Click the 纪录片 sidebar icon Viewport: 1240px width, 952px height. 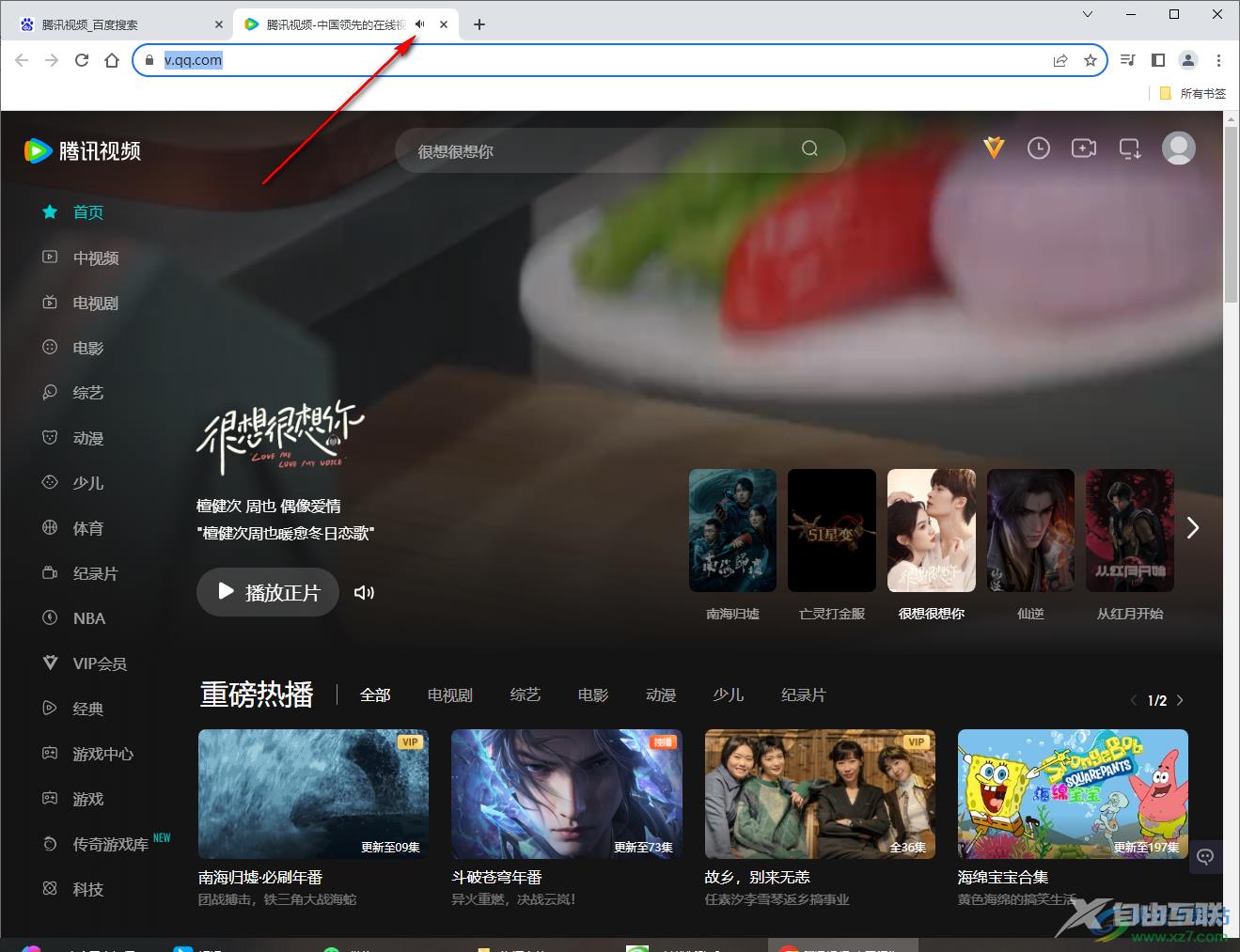(50, 572)
